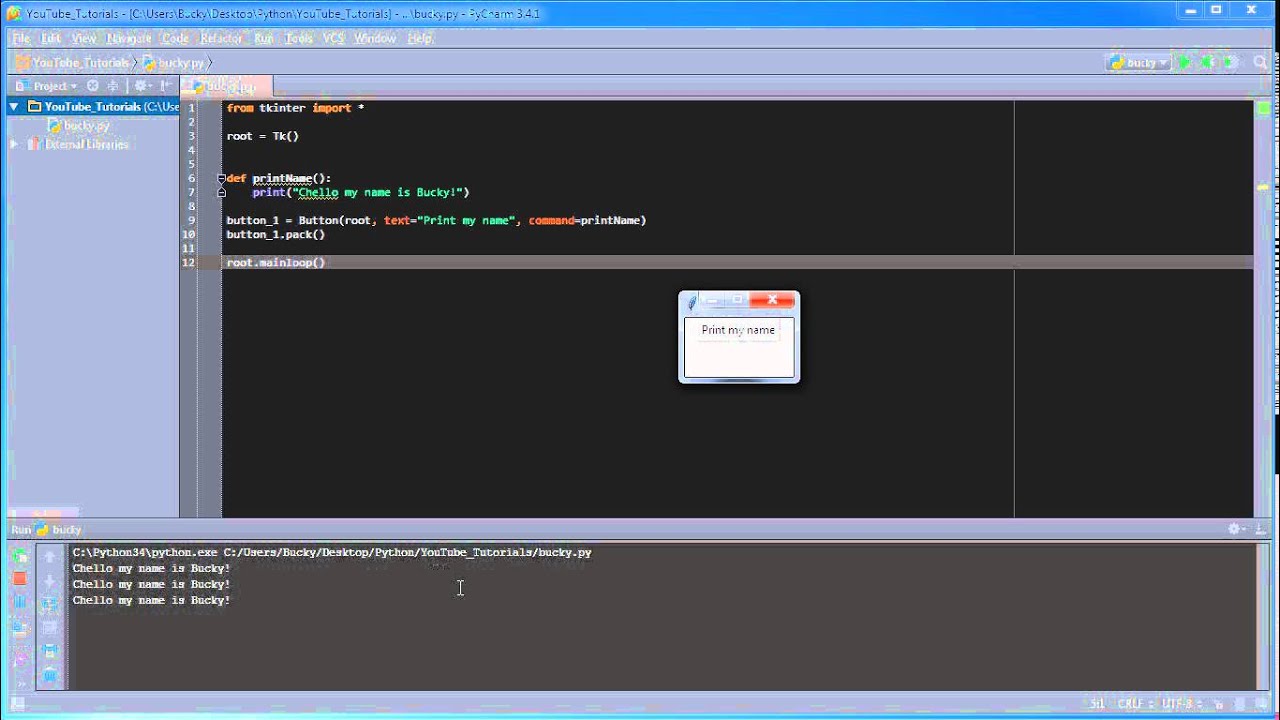Viewport: 1280px width, 720px height.
Task: Run the bucky configuration with green play icon
Action: [1185, 62]
